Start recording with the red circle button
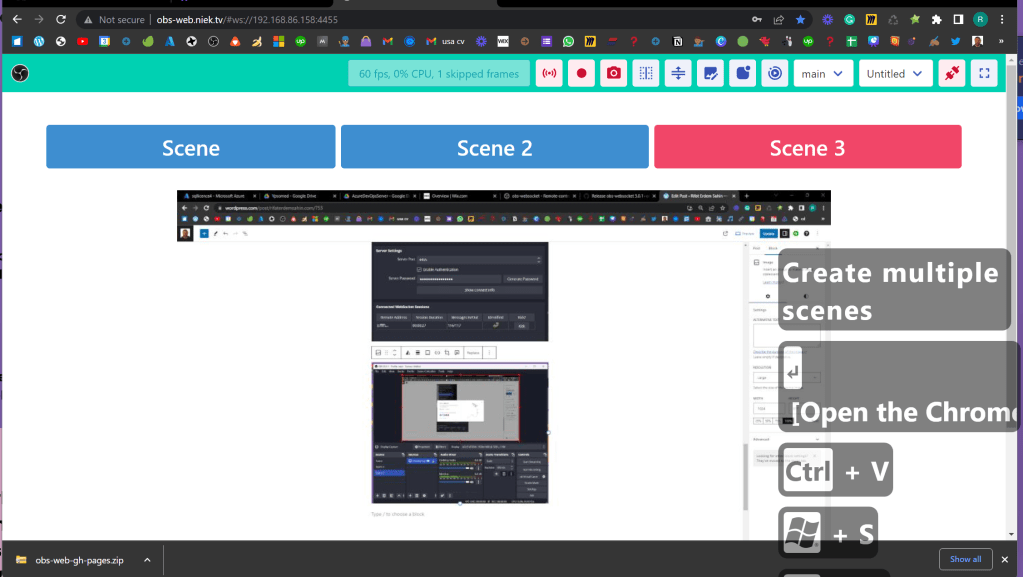 [581, 74]
